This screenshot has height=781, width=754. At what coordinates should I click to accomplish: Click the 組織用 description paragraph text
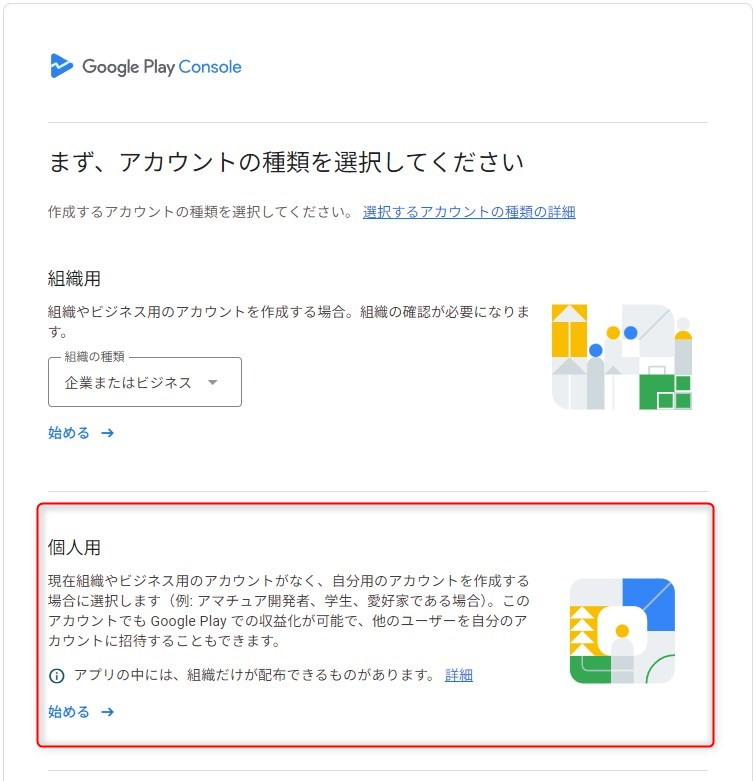[288, 321]
